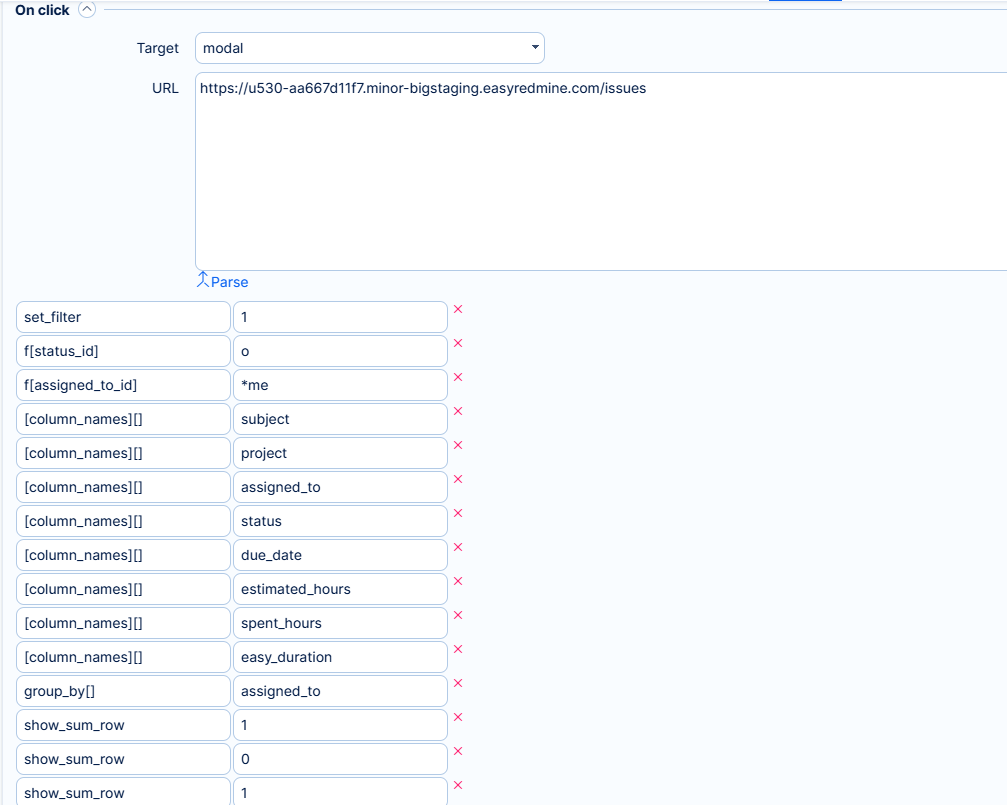
Task: Collapse the On click section
Action: click(87, 10)
